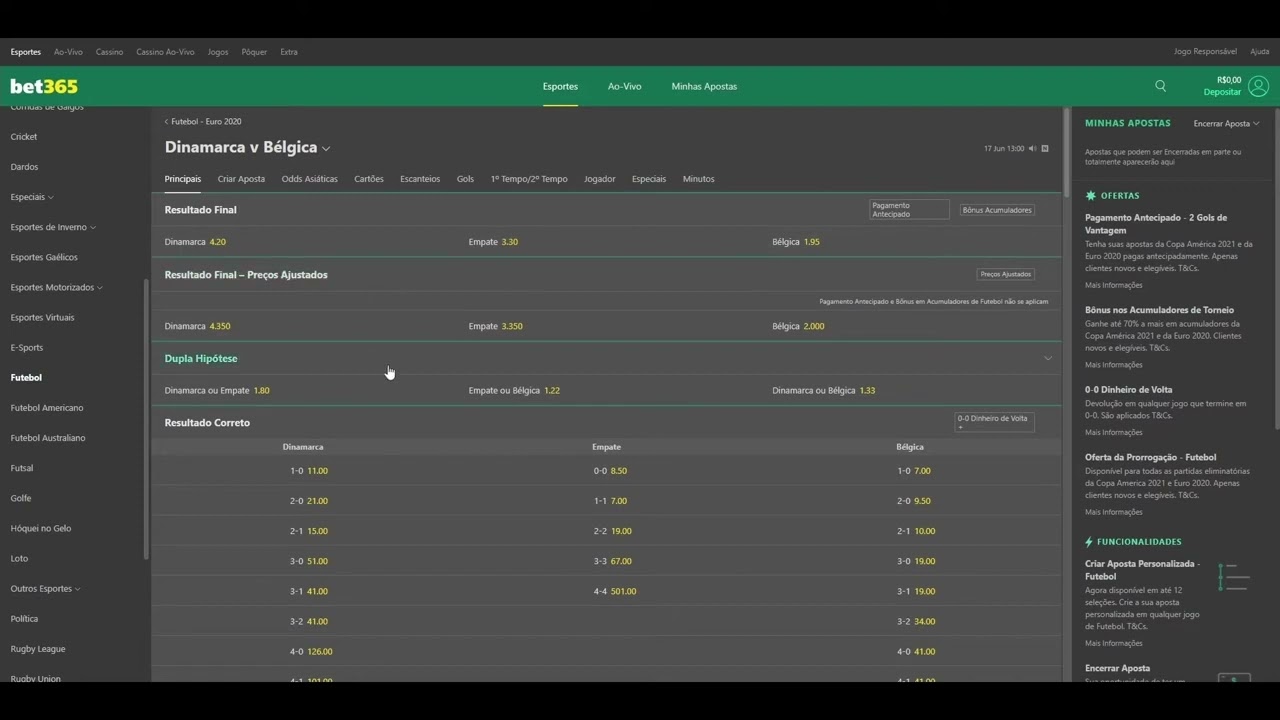Open the Cartões tab

(369, 179)
